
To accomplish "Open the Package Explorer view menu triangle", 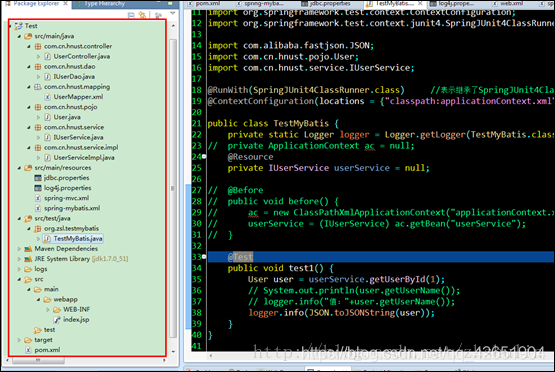I will click(x=172, y=13).
